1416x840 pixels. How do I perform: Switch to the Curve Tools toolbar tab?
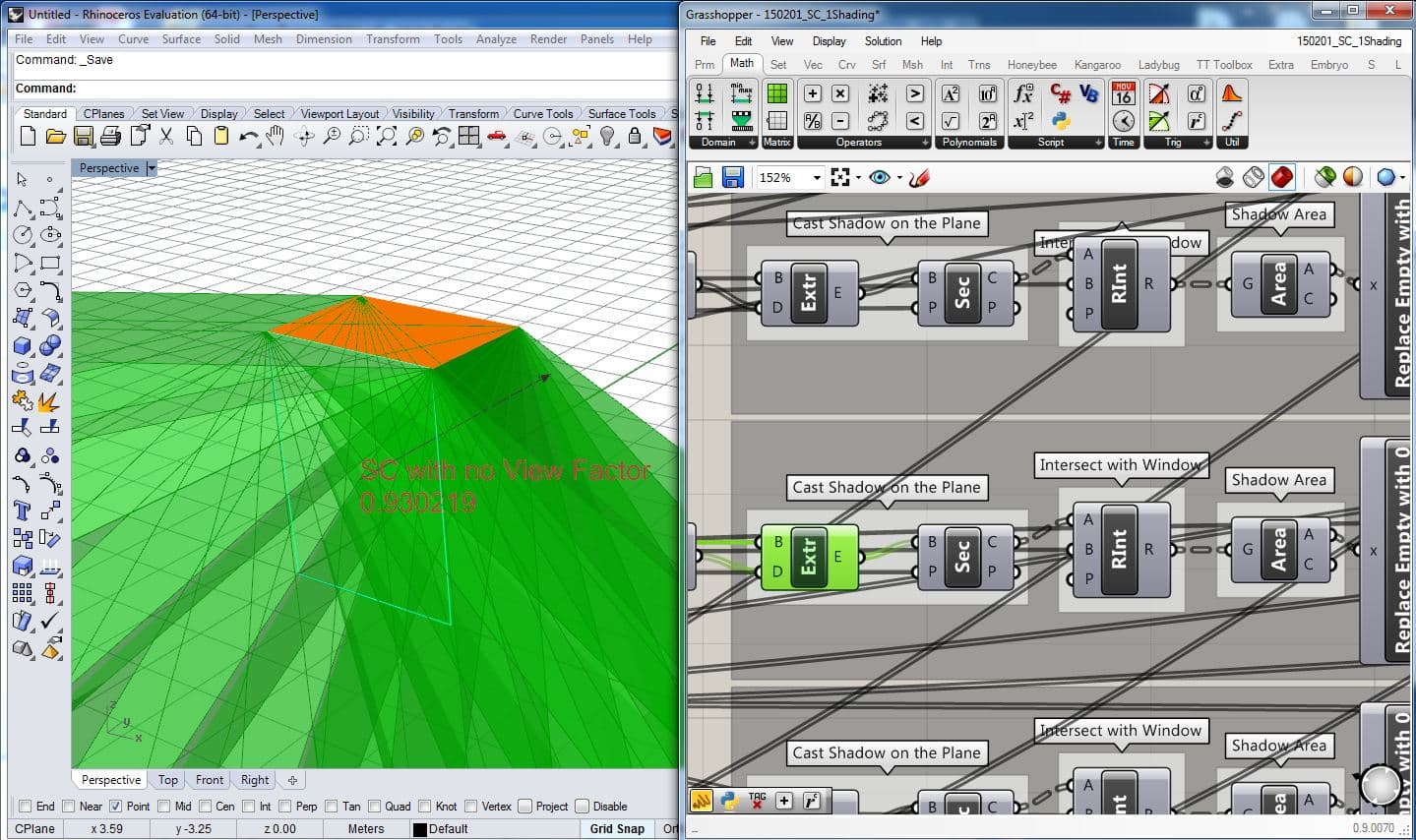coord(542,114)
